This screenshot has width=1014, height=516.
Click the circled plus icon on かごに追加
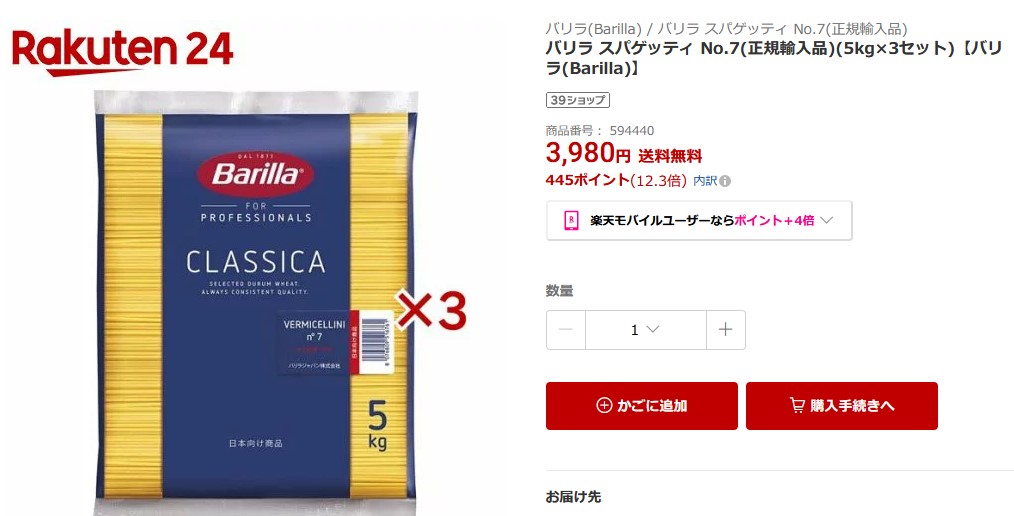[604, 405]
